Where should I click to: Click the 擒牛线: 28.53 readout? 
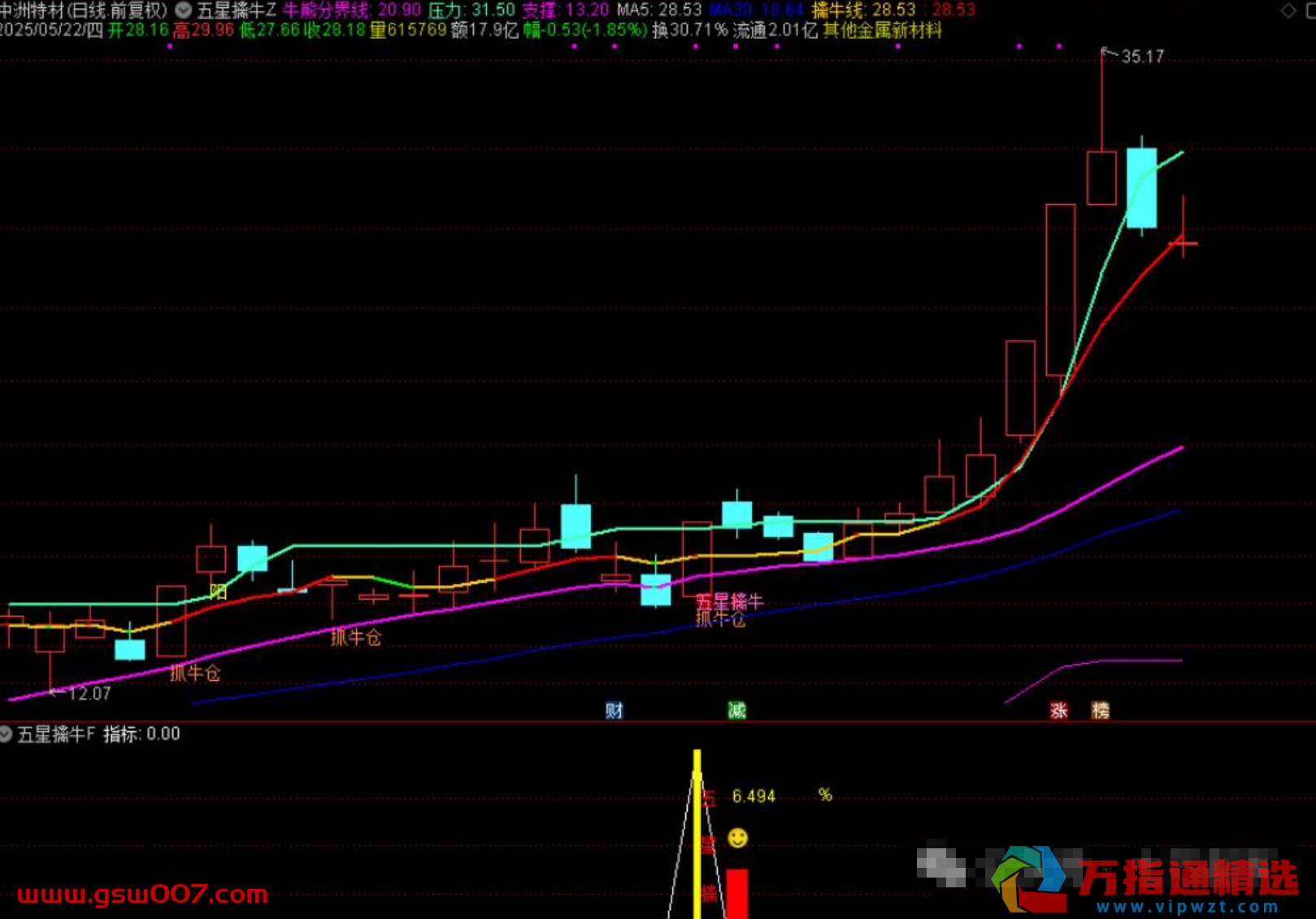pyautogui.click(x=863, y=11)
